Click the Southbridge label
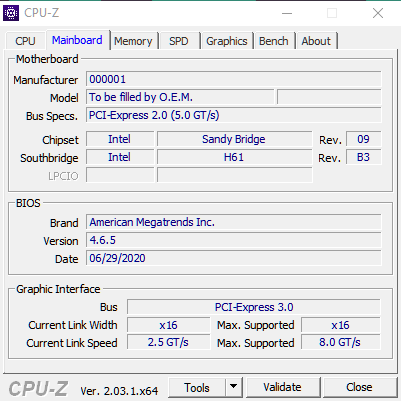401x401 pixels. (x=49, y=158)
